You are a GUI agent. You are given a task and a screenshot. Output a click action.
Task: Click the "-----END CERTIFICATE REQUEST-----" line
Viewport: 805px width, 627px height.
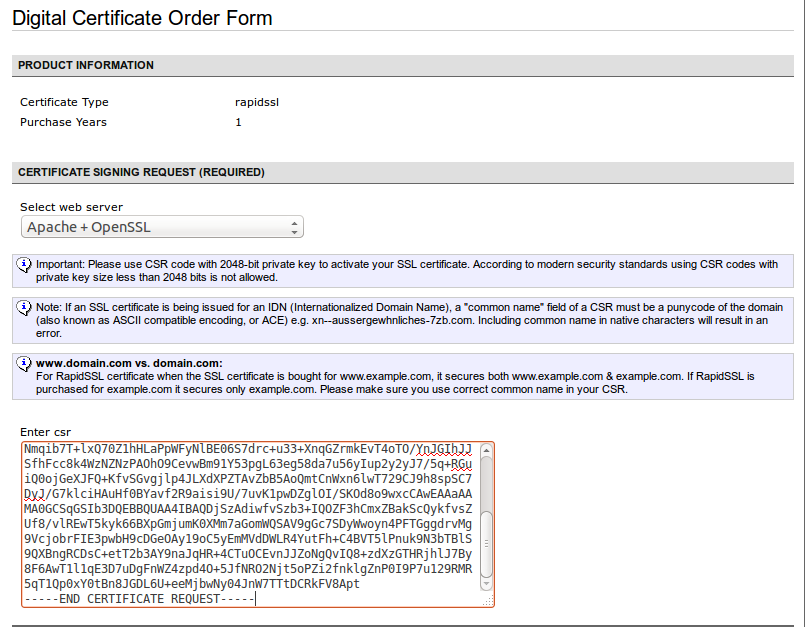click(139, 599)
